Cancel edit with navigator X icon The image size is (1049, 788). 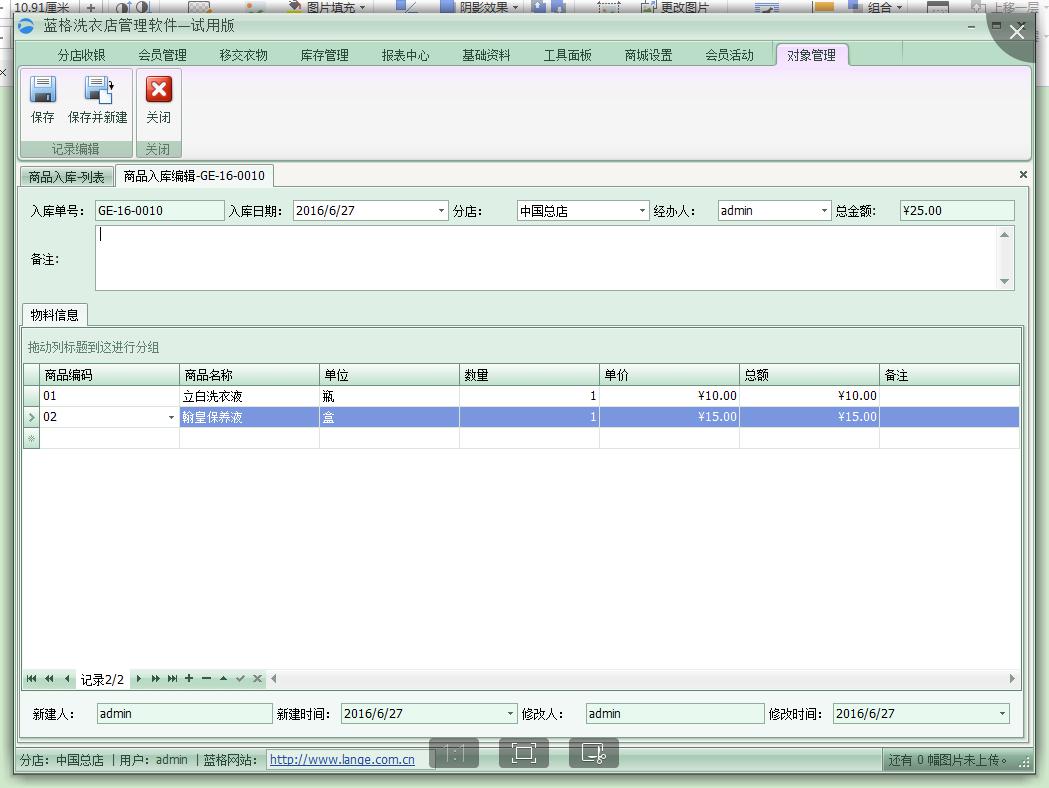(x=258, y=678)
